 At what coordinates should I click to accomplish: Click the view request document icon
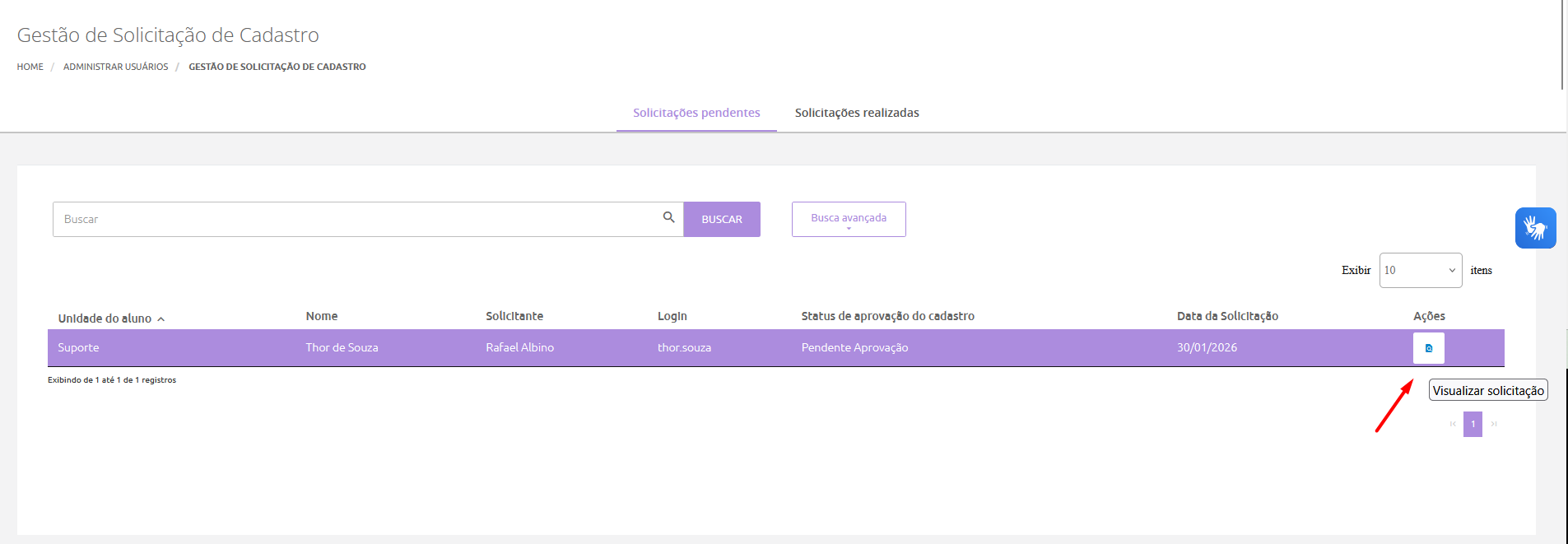pyautogui.click(x=1428, y=348)
